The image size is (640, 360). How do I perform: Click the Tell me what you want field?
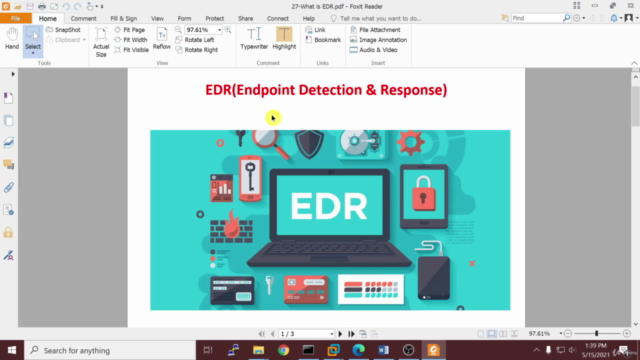click(376, 18)
